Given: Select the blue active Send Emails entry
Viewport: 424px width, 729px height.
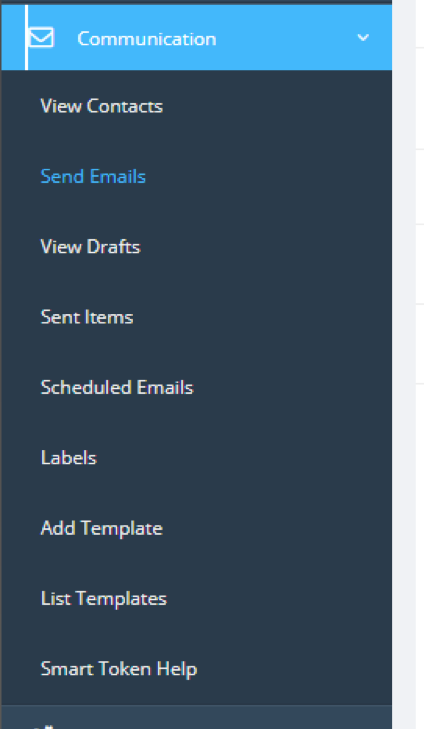Looking at the screenshot, I should coord(93,176).
